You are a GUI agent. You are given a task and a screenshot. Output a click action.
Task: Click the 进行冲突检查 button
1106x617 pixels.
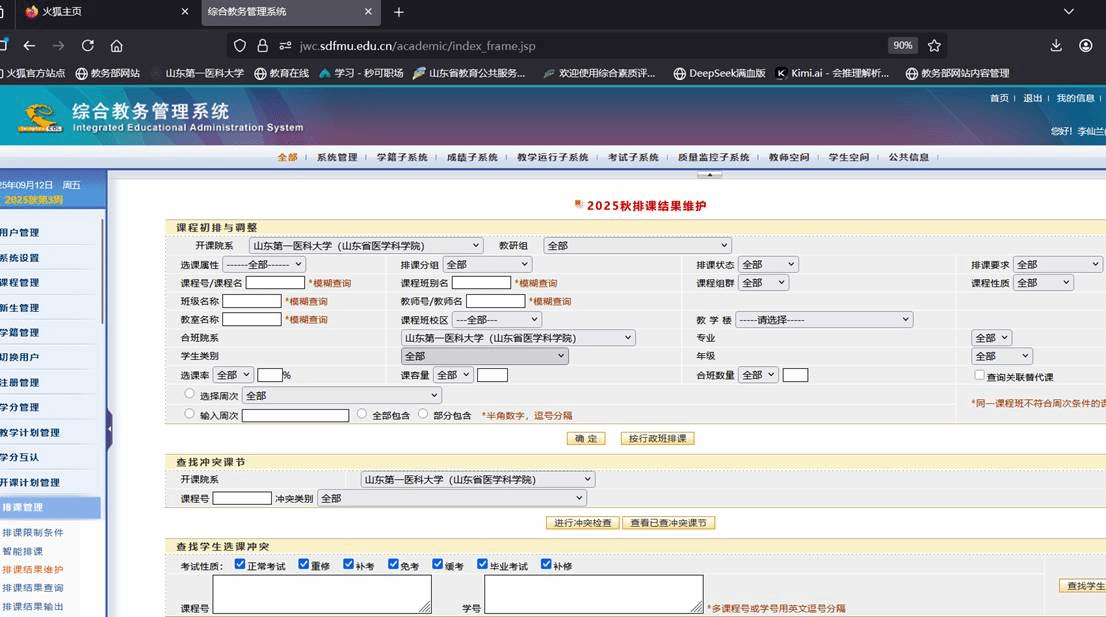pyautogui.click(x=582, y=523)
